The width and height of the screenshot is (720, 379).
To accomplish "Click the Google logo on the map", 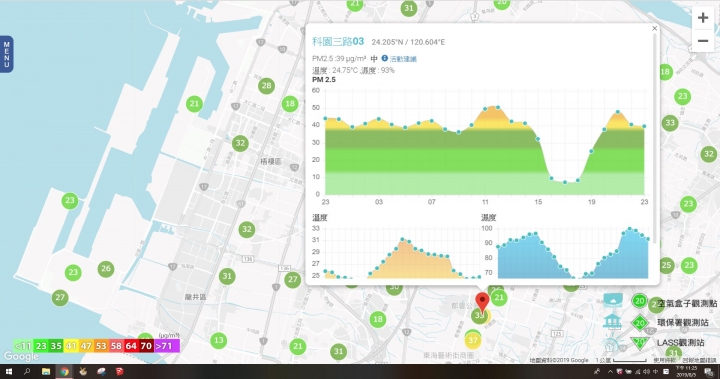I will point(21,356).
